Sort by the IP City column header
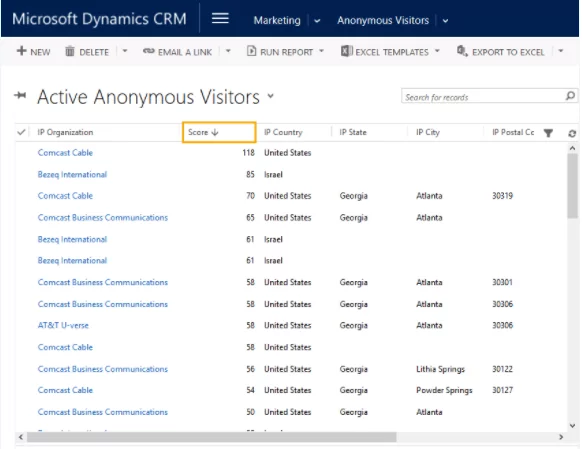 (428, 132)
